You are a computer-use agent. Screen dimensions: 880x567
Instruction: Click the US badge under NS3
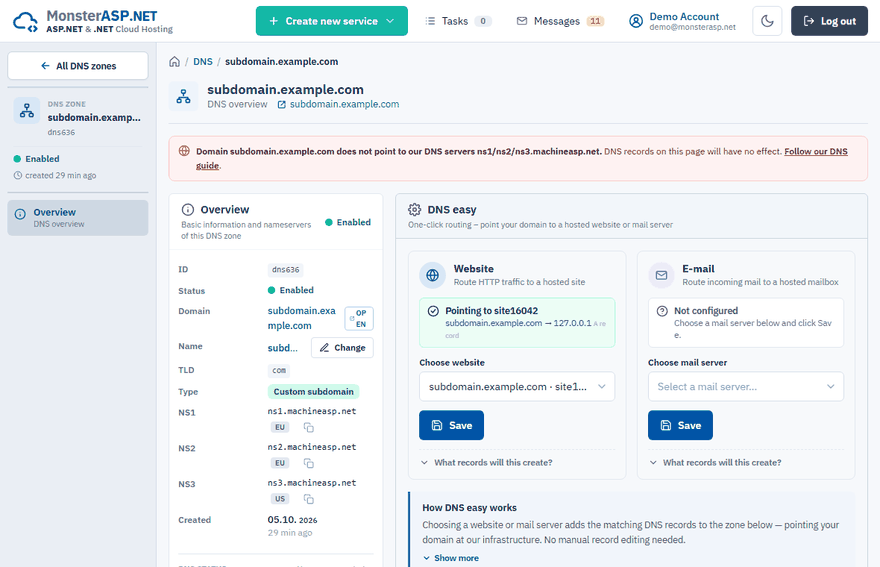[x=280, y=499]
